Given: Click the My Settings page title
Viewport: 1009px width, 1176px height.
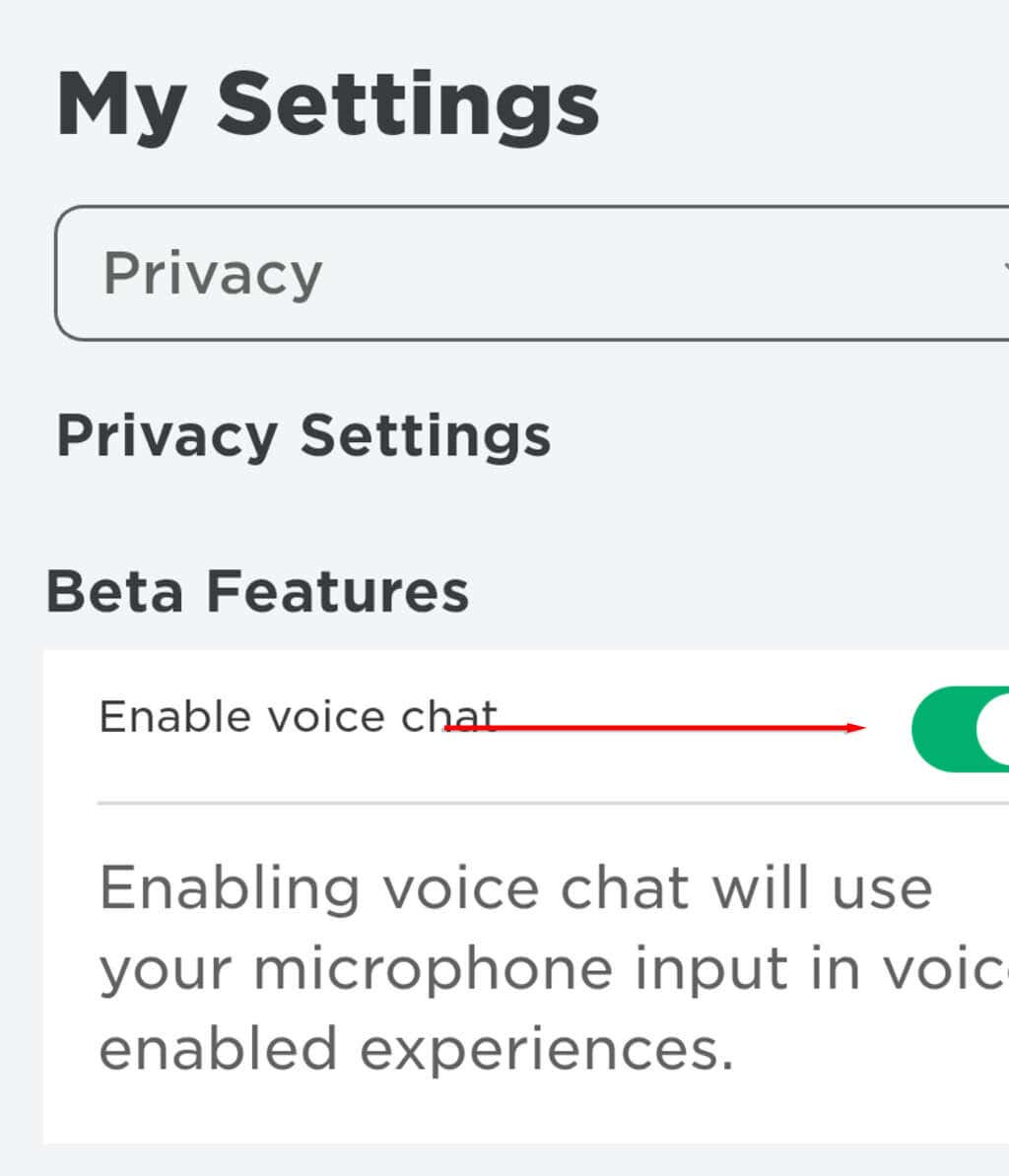Looking at the screenshot, I should tap(327, 104).
